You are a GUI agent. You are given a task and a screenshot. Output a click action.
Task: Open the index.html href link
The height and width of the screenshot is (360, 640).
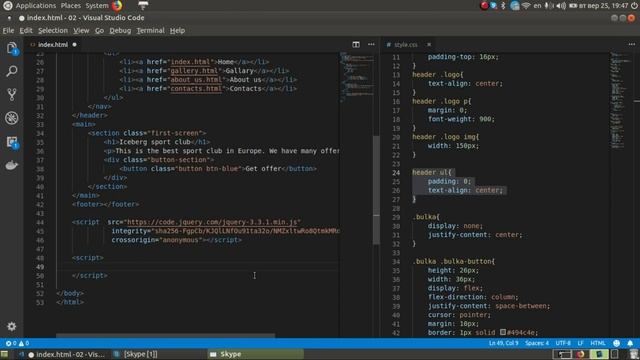pyautogui.click(x=190, y=62)
